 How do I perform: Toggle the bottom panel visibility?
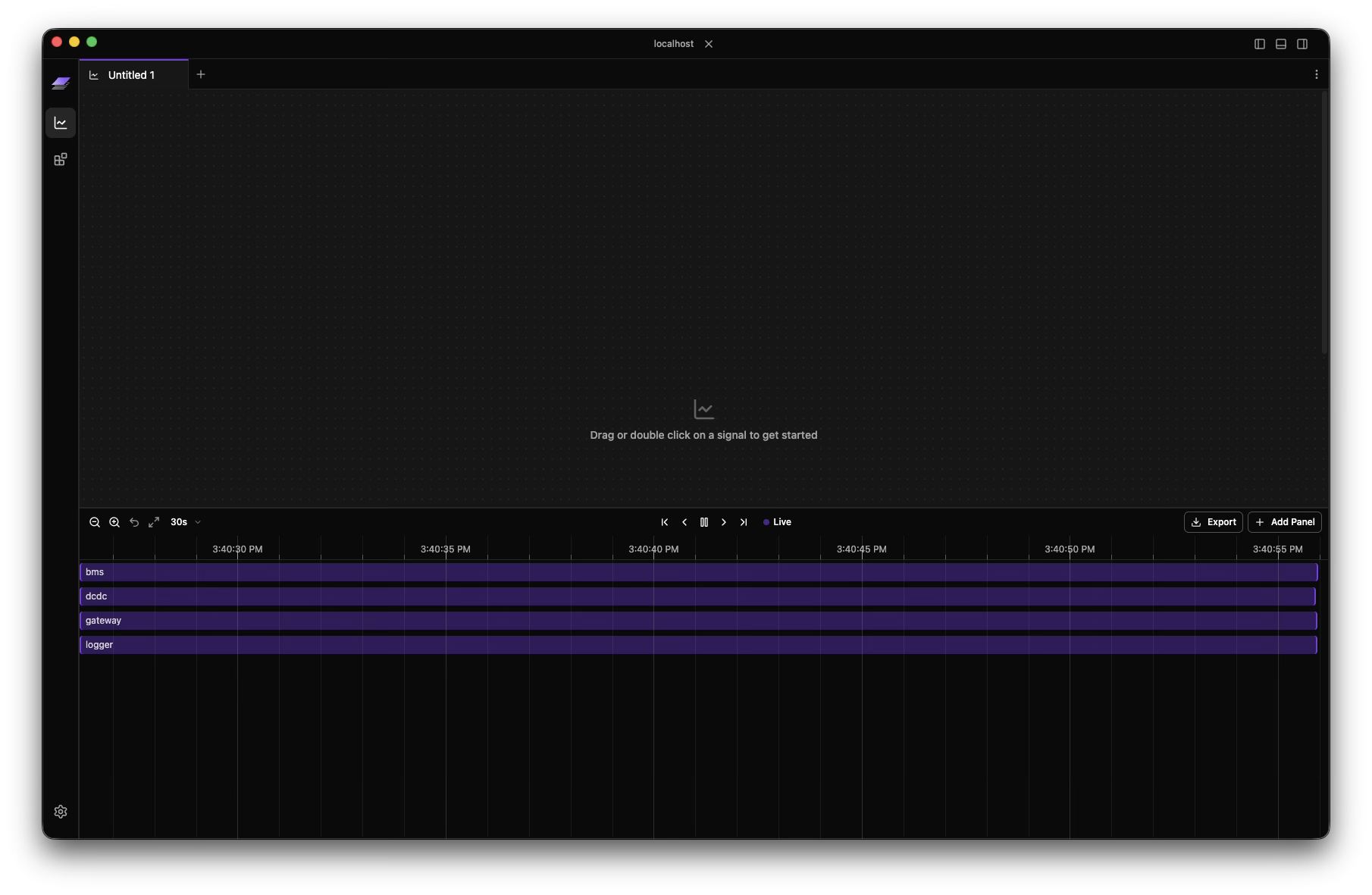tap(1280, 44)
